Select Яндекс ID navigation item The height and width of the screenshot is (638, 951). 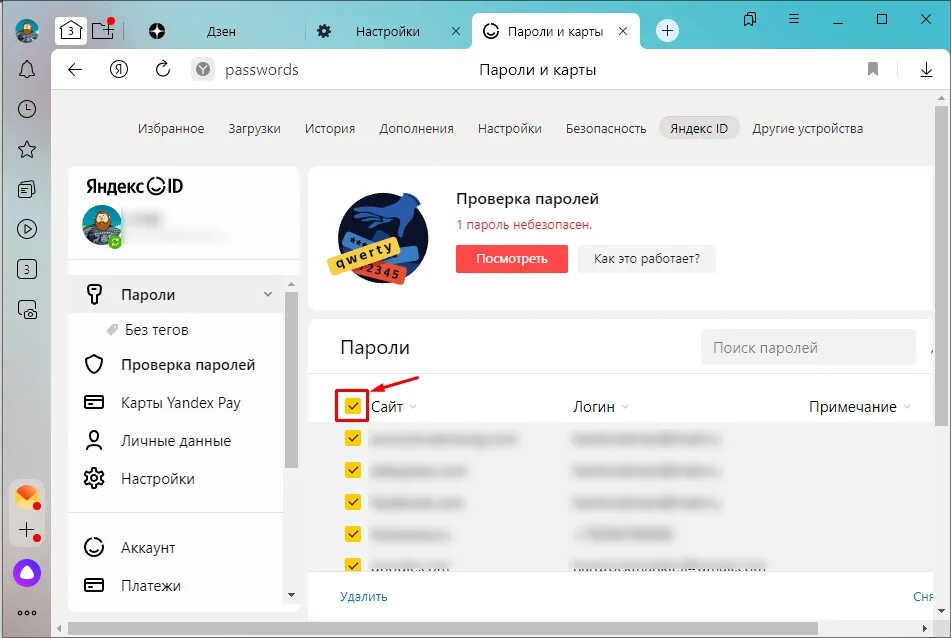(699, 128)
